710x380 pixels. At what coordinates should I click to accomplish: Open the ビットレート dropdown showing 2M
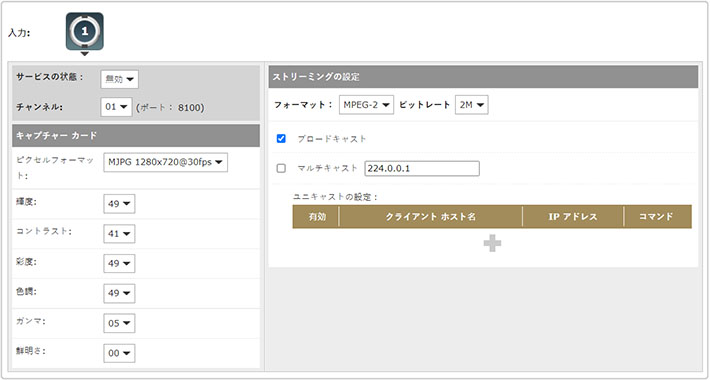pyautogui.click(x=471, y=105)
